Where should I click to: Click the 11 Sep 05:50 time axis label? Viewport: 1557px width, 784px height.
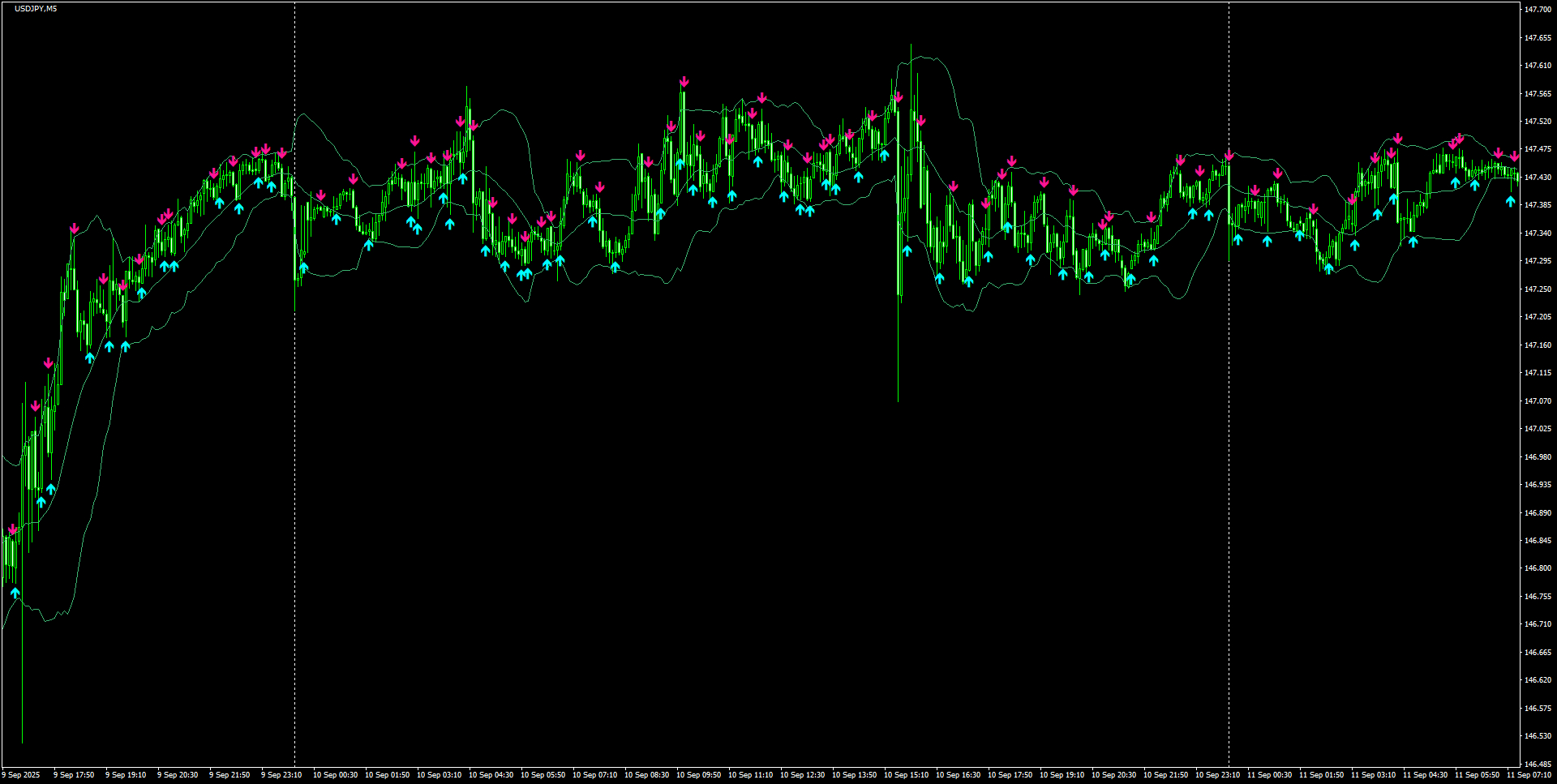(x=1478, y=775)
